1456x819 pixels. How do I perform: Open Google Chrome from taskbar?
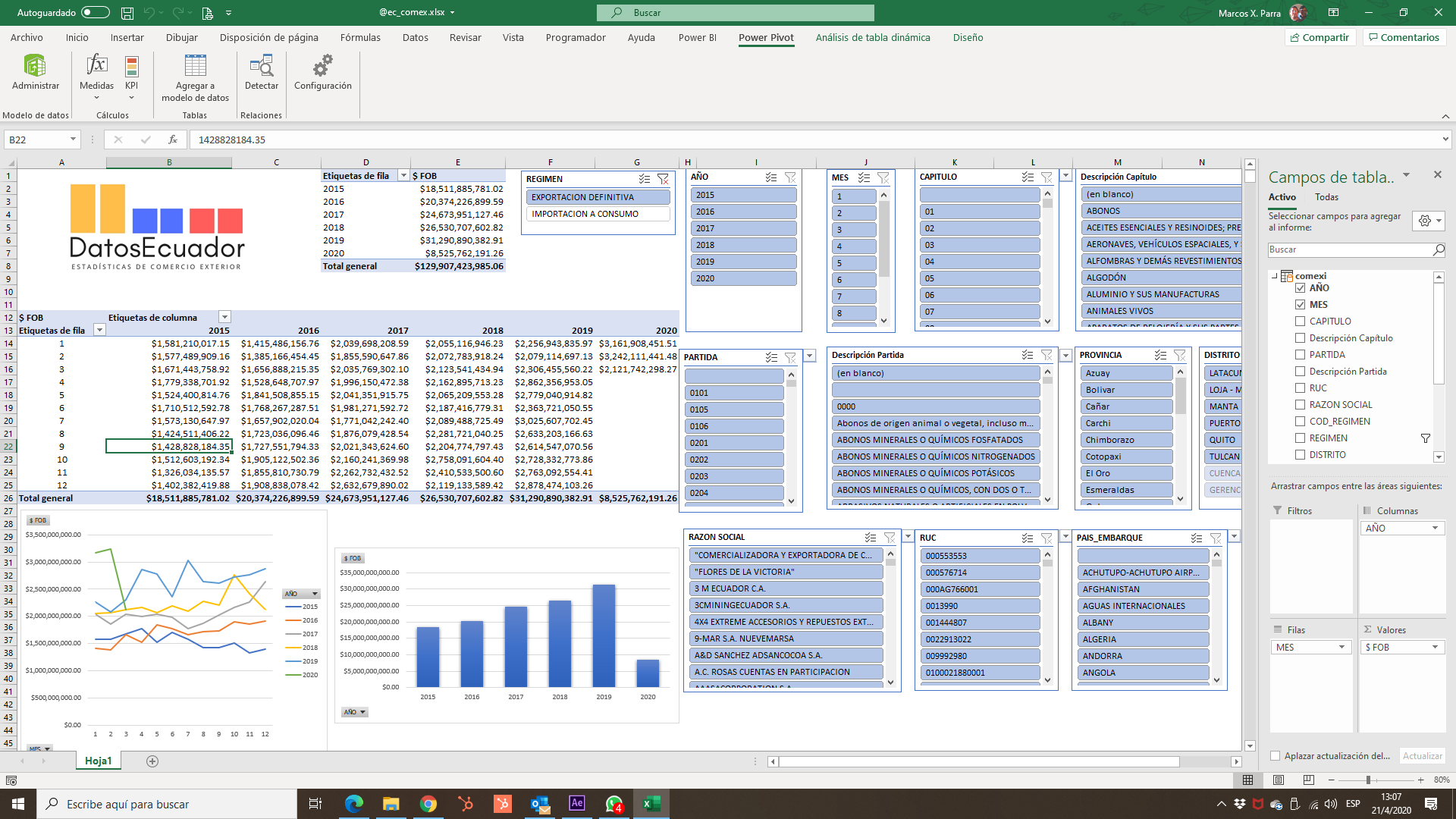coord(428,804)
